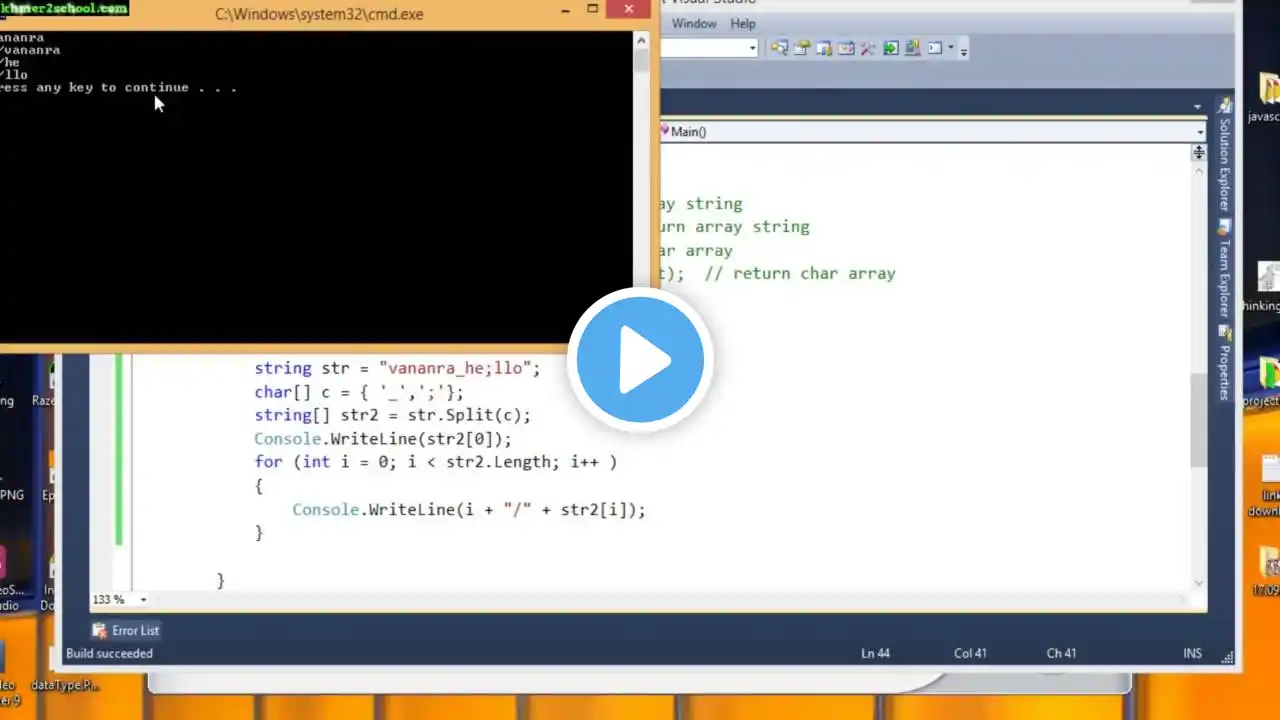This screenshot has height=720, width=1280.
Task: Click the string str = "vananra_he;llo" line
Action: coord(397,368)
